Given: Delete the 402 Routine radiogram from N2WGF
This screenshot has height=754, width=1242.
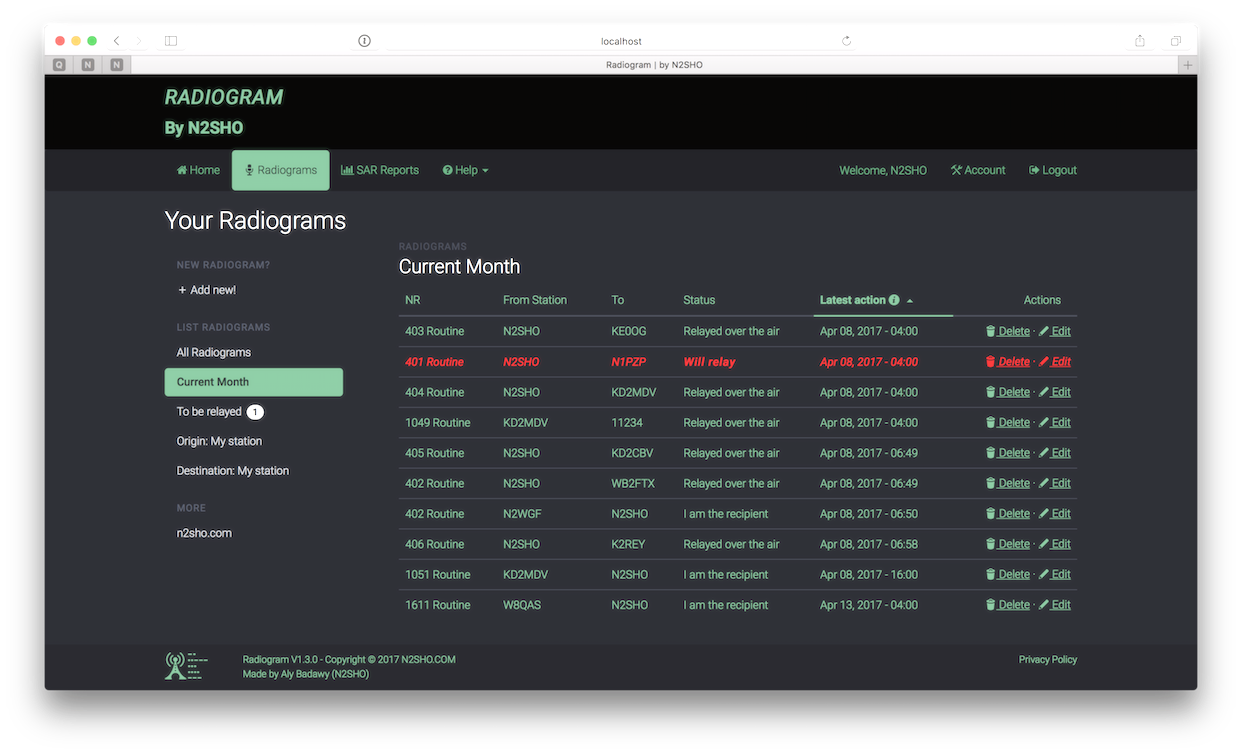Looking at the screenshot, I should tap(1008, 514).
